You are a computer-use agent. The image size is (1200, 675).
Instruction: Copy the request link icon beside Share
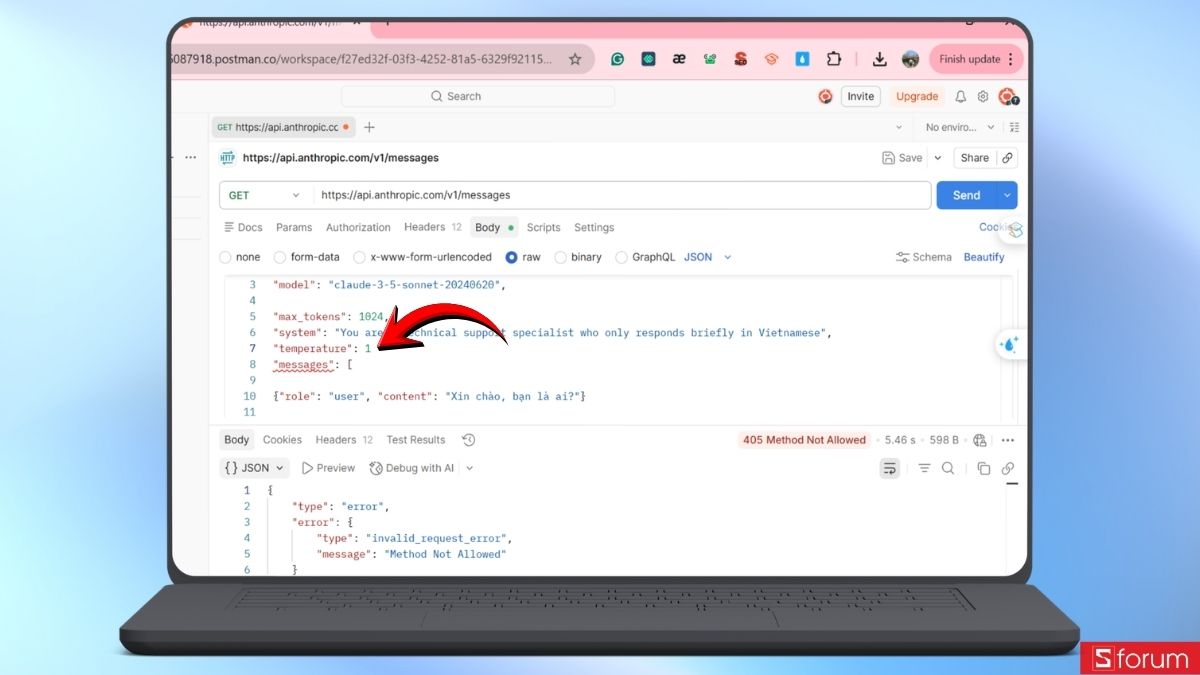(1008, 158)
